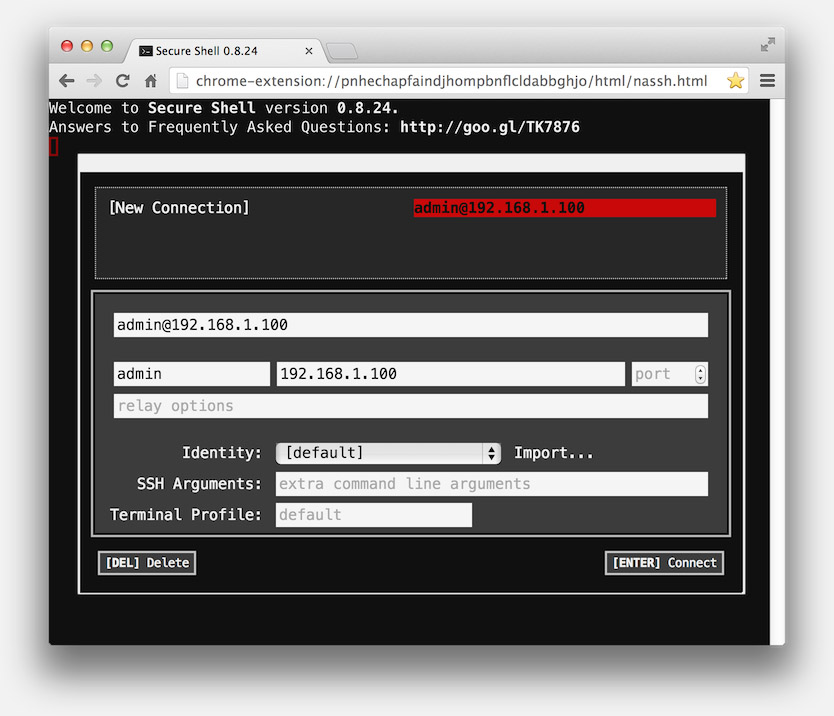Zoom window with the green button
Image resolution: width=834 pixels, height=716 pixels.
107,46
